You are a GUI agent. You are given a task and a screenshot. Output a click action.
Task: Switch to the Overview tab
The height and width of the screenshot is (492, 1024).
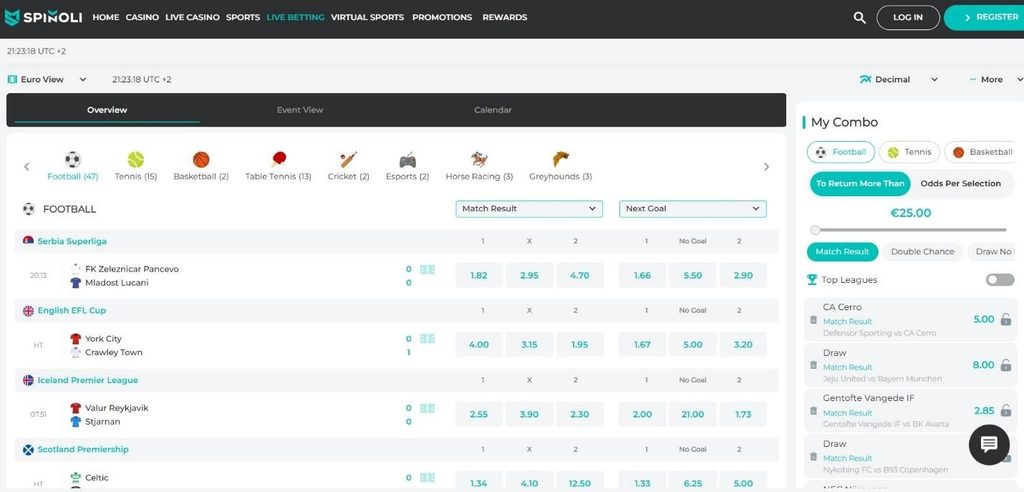(x=107, y=110)
